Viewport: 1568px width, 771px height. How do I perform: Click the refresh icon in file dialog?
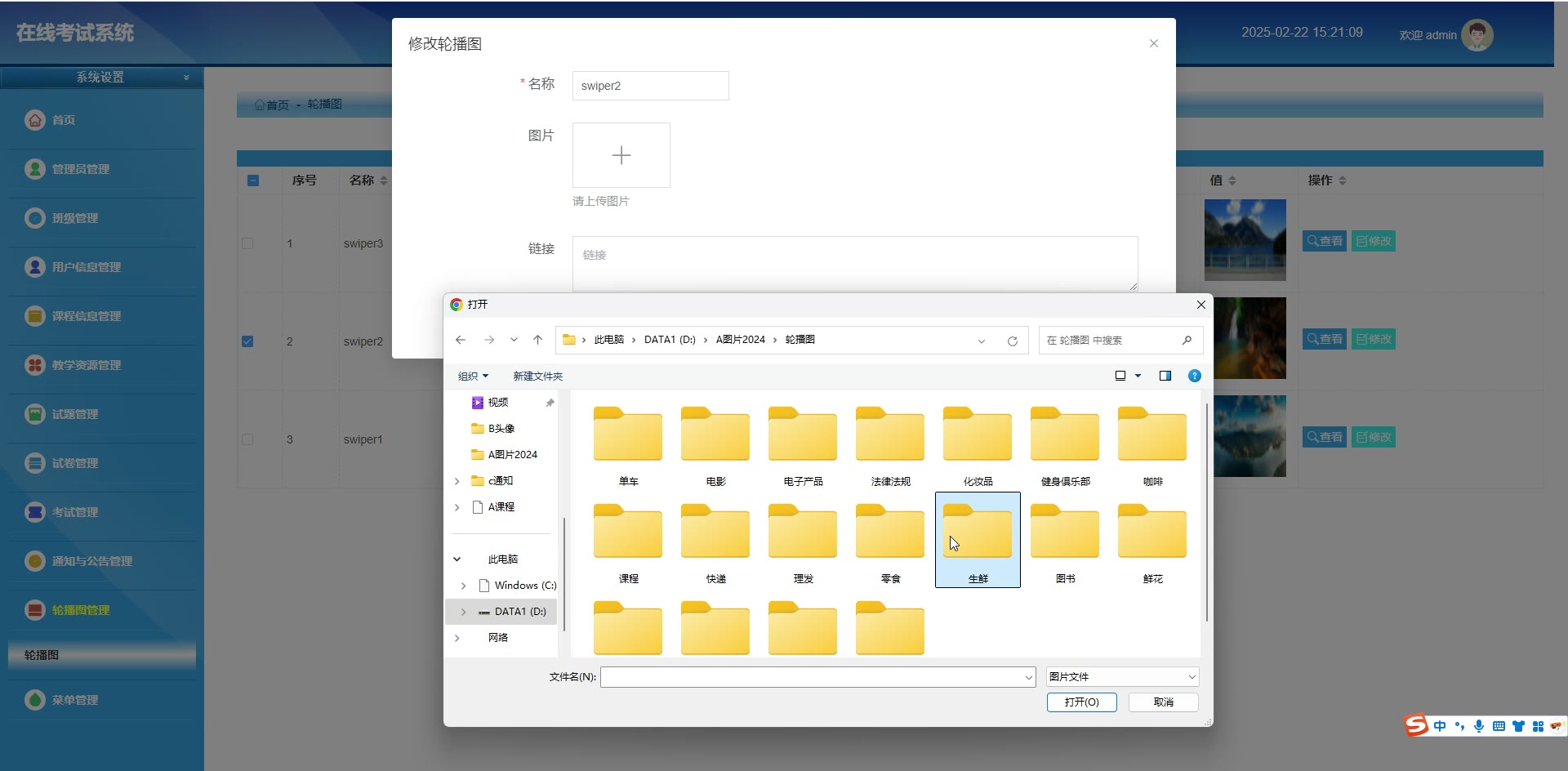tap(1012, 341)
